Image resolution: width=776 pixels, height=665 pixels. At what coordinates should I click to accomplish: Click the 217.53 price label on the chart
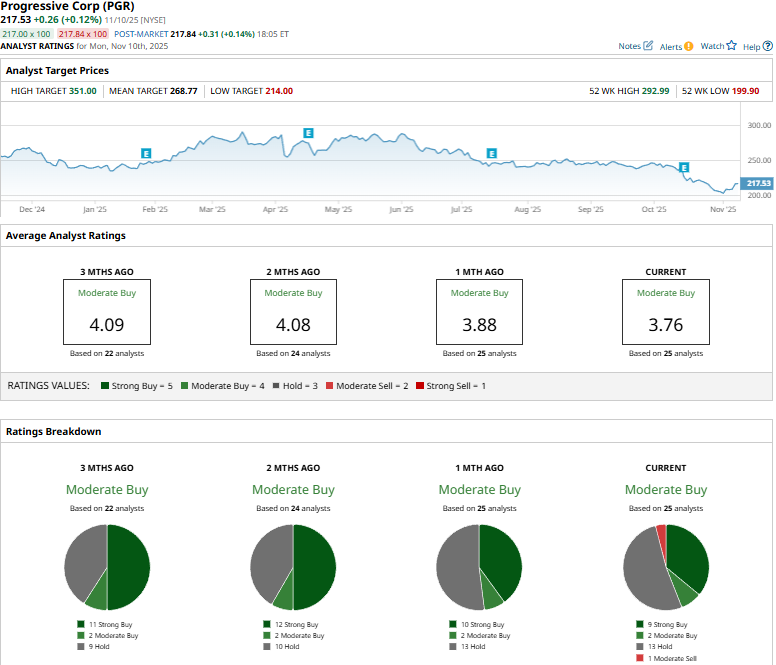(758, 184)
